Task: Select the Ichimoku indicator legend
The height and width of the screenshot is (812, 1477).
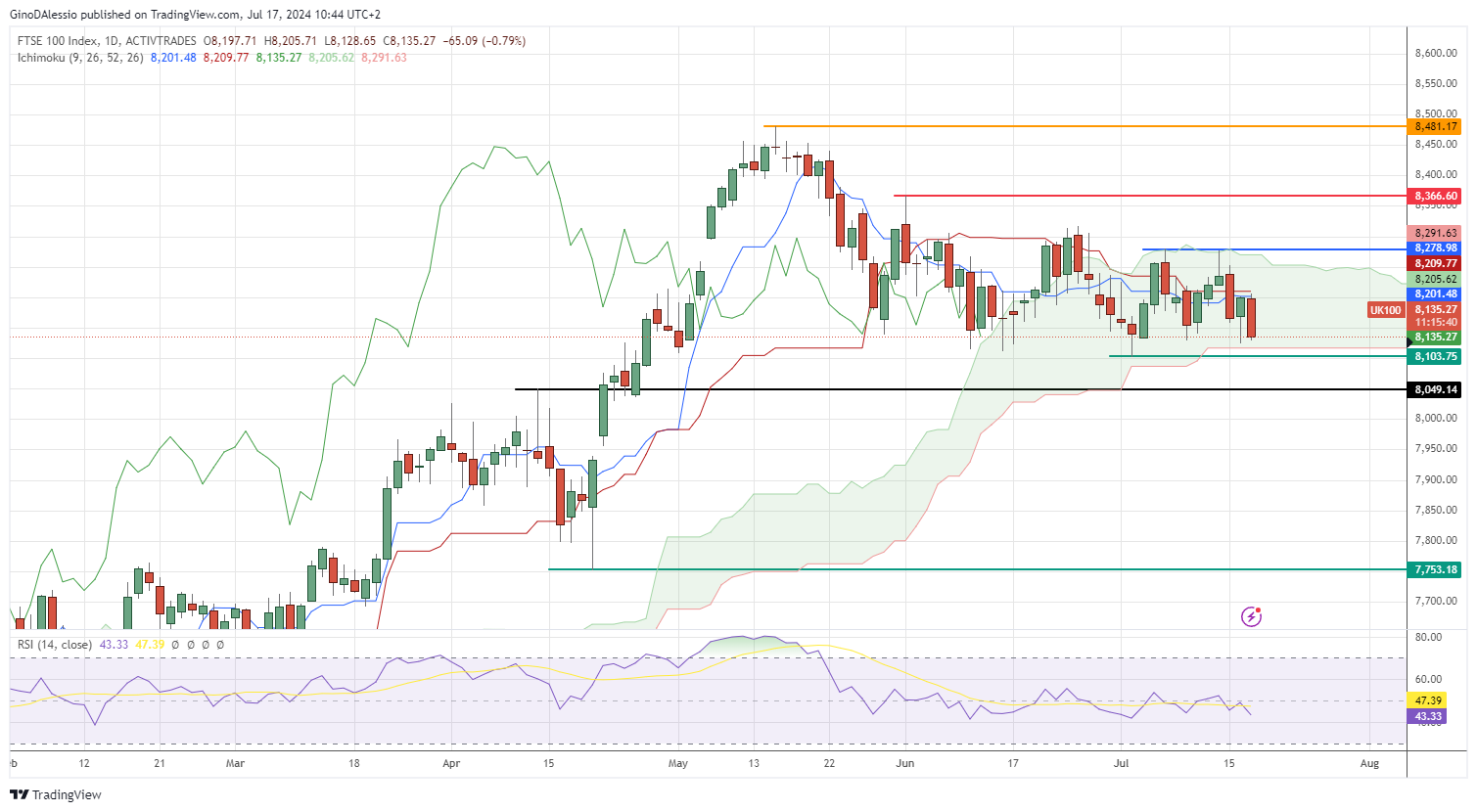Action: (x=80, y=58)
